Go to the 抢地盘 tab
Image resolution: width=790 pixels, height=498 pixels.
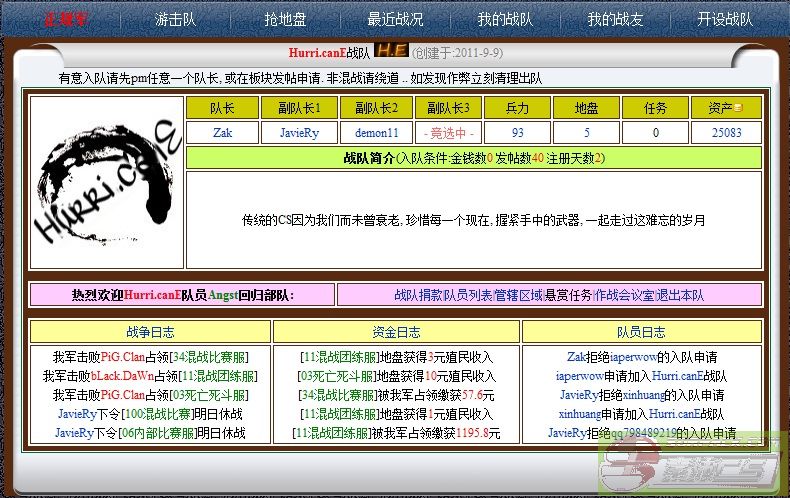click(285, 19)
